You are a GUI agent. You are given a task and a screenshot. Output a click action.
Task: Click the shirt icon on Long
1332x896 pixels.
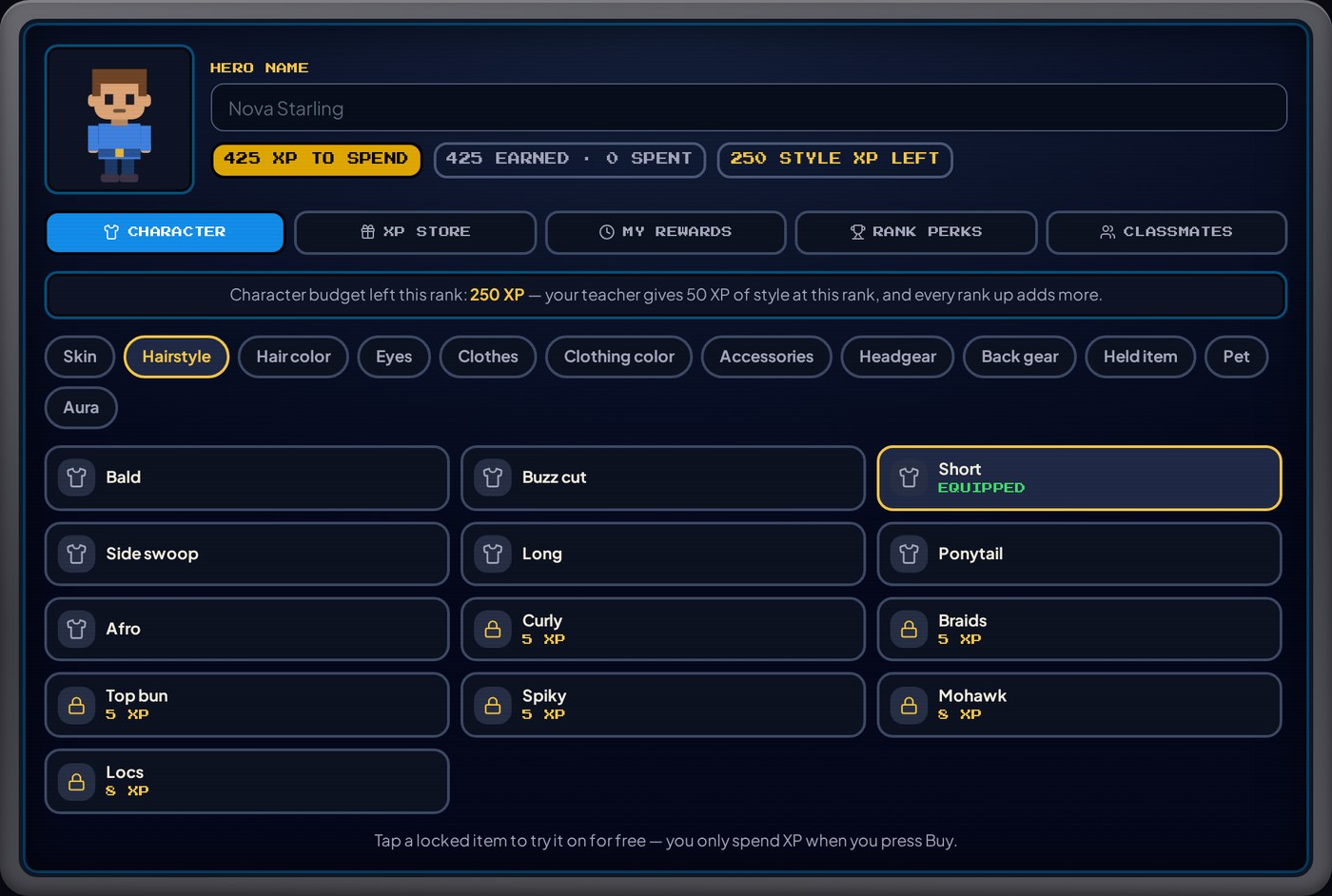coord(493,554)
